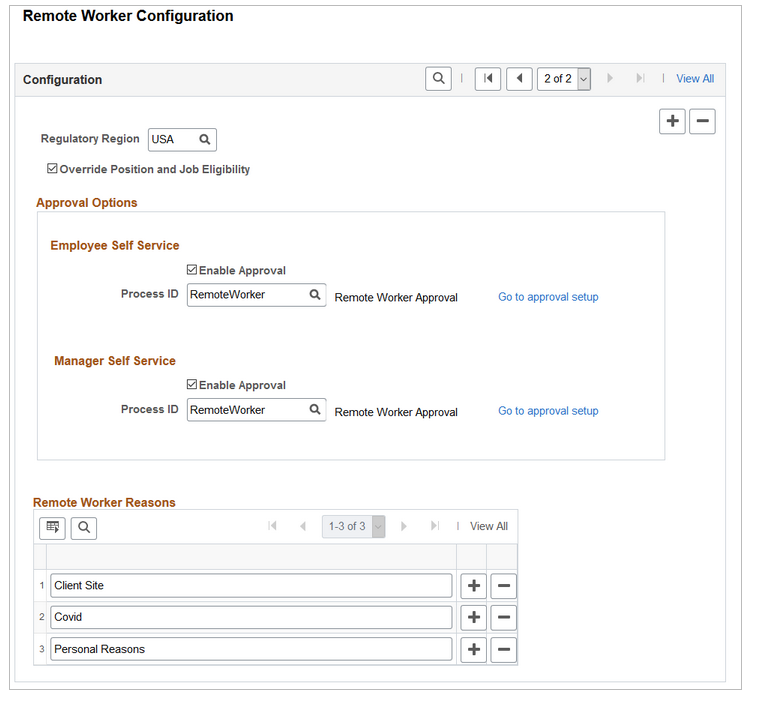Click the Configuration View All link
The height and width of the screenshot is (701, 765).
point(695,79)
